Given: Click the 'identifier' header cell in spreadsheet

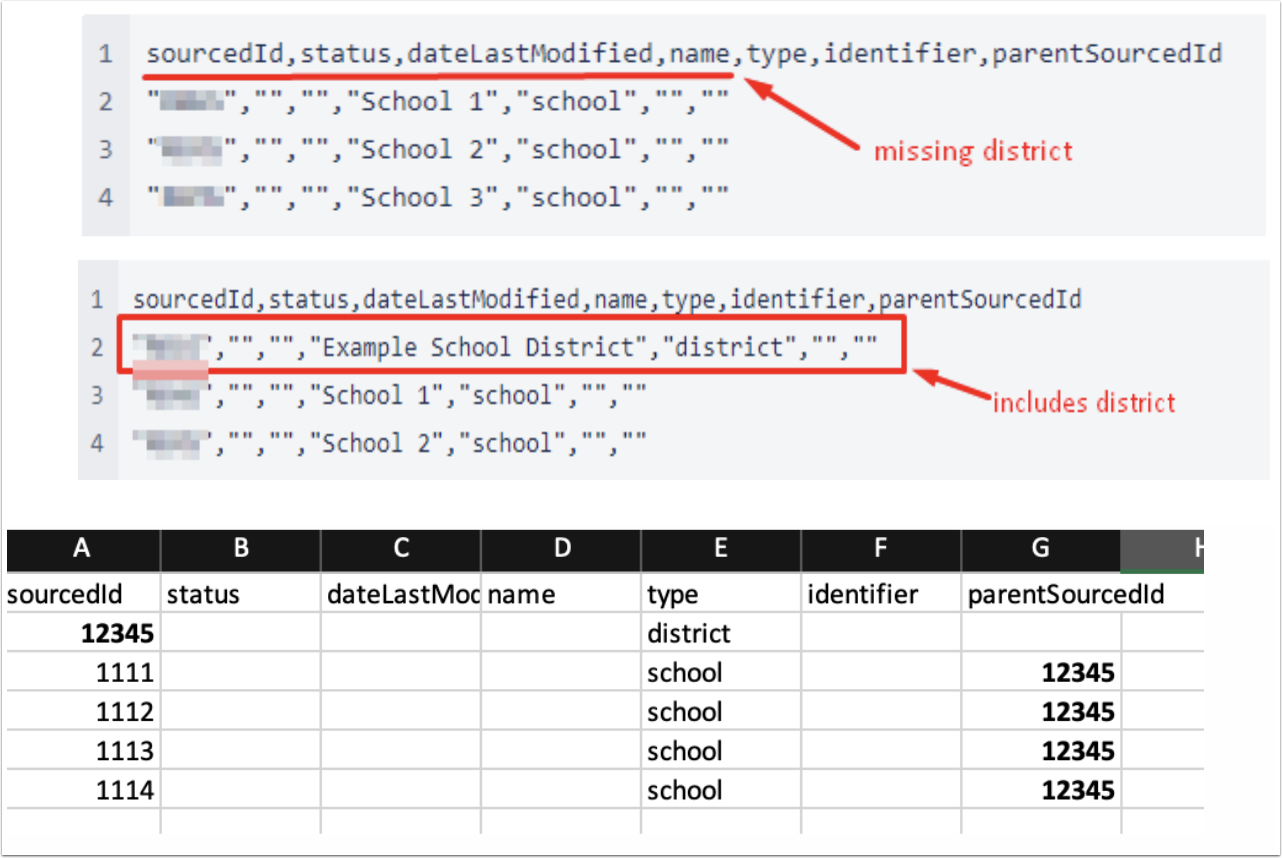Looking at the screenshot, I should pos(881,594).
